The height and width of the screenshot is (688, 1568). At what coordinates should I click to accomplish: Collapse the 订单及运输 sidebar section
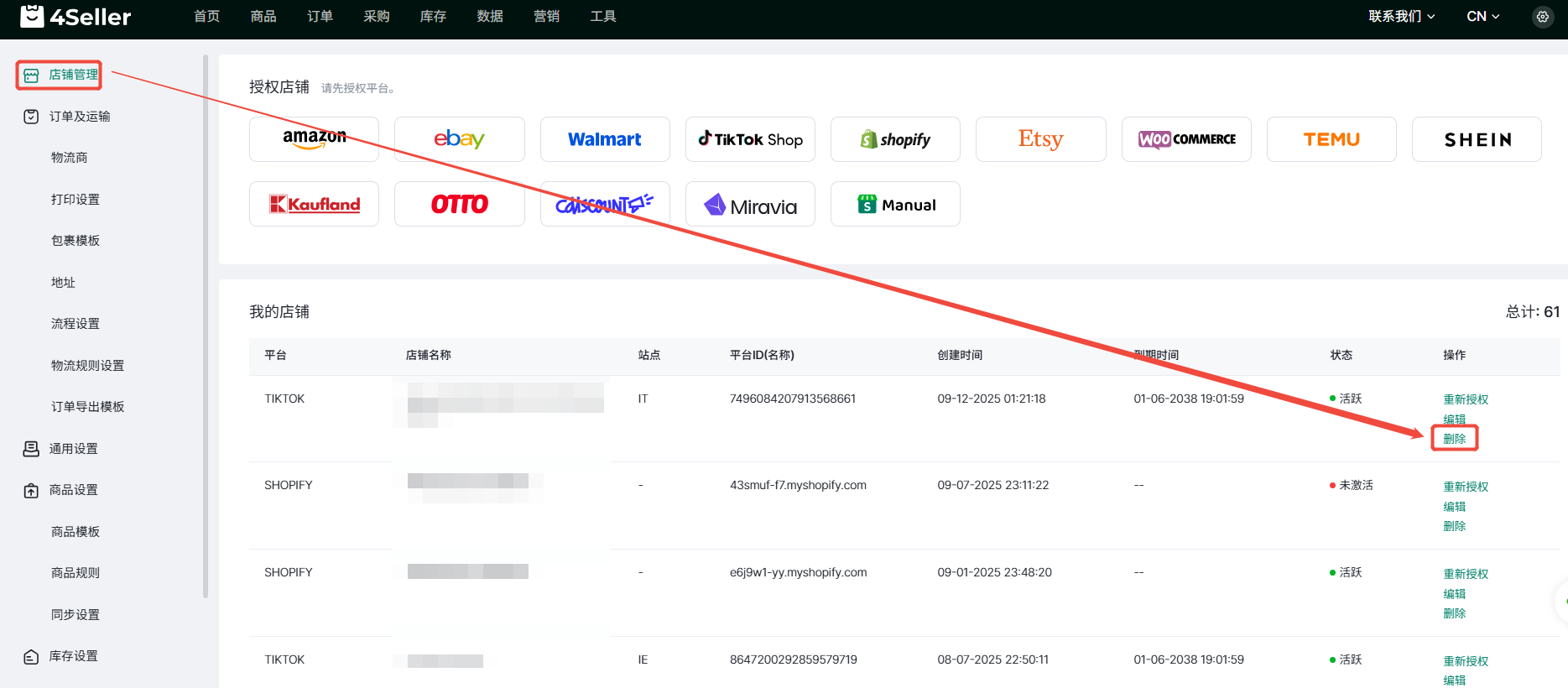(80, 117)
